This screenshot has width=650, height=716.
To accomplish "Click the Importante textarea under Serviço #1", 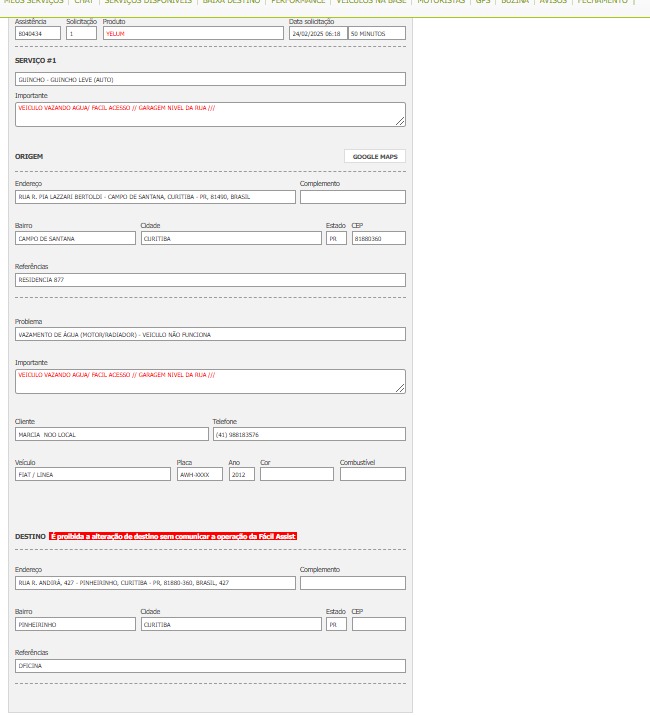I will 210,114.
